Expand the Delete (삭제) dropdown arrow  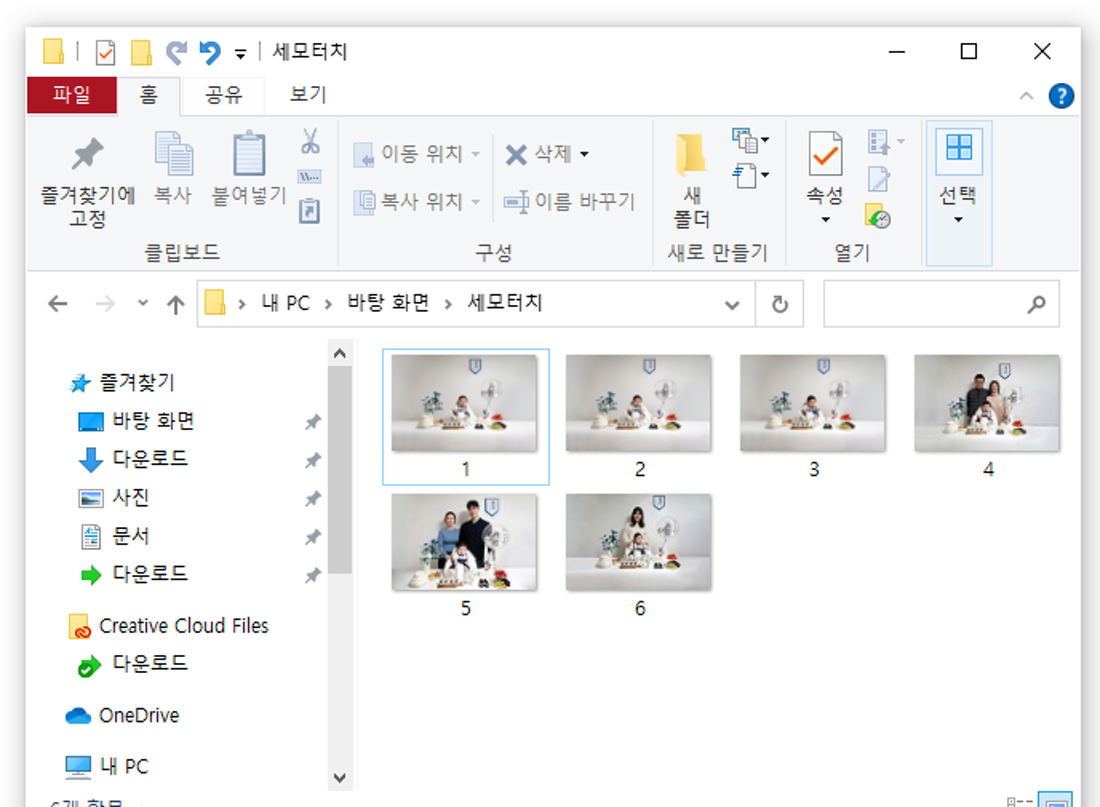pos(584,154)
